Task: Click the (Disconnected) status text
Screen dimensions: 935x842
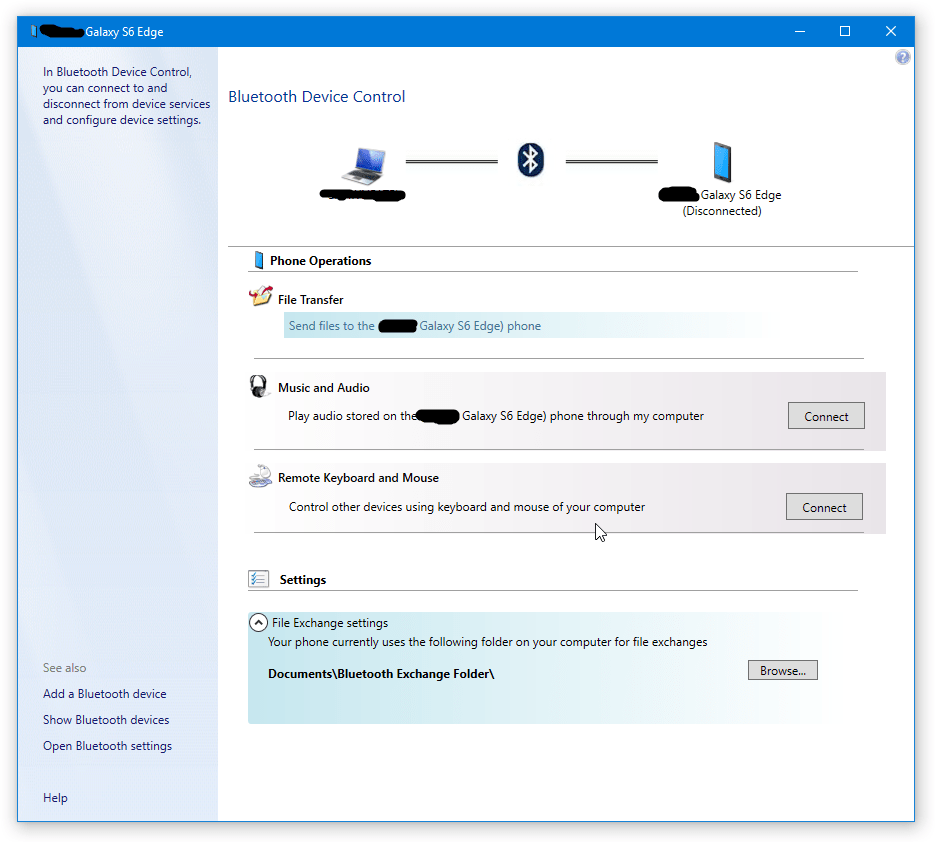Action: pos(722,211)
